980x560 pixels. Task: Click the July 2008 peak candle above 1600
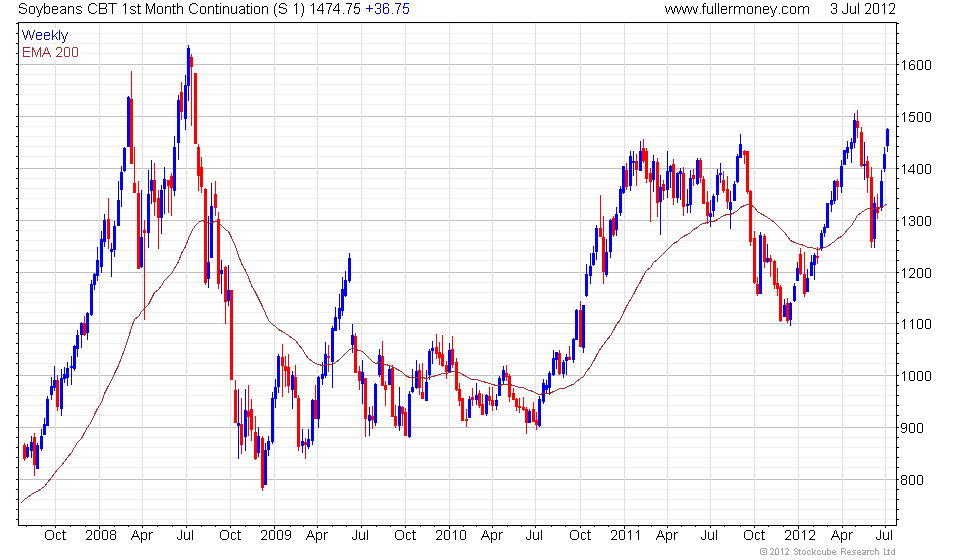pyautogui.click(x=188, y=66)
